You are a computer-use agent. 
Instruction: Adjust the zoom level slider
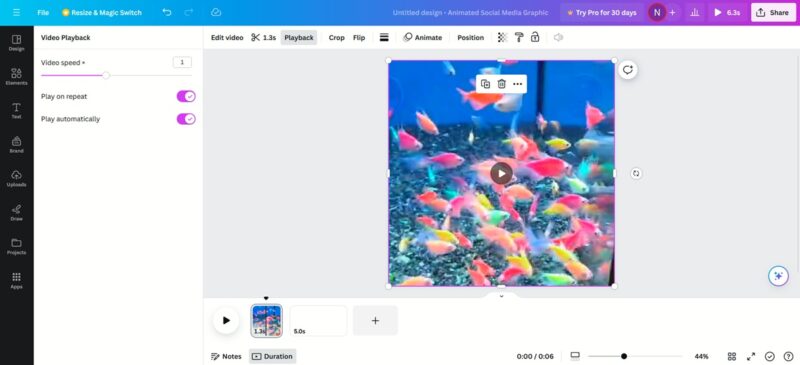click(623, 356)
